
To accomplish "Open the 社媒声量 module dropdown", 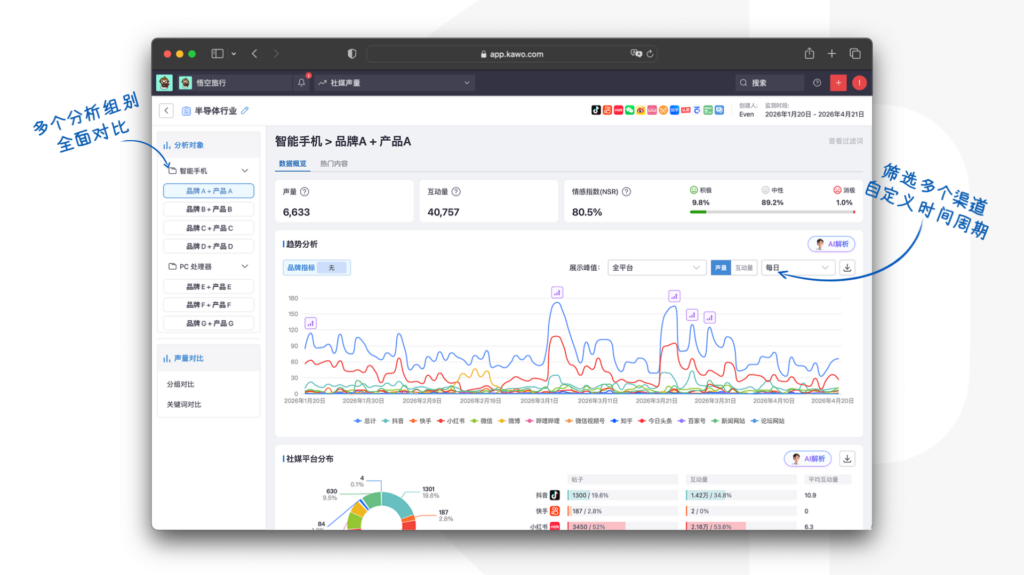I will click(394, 83).
